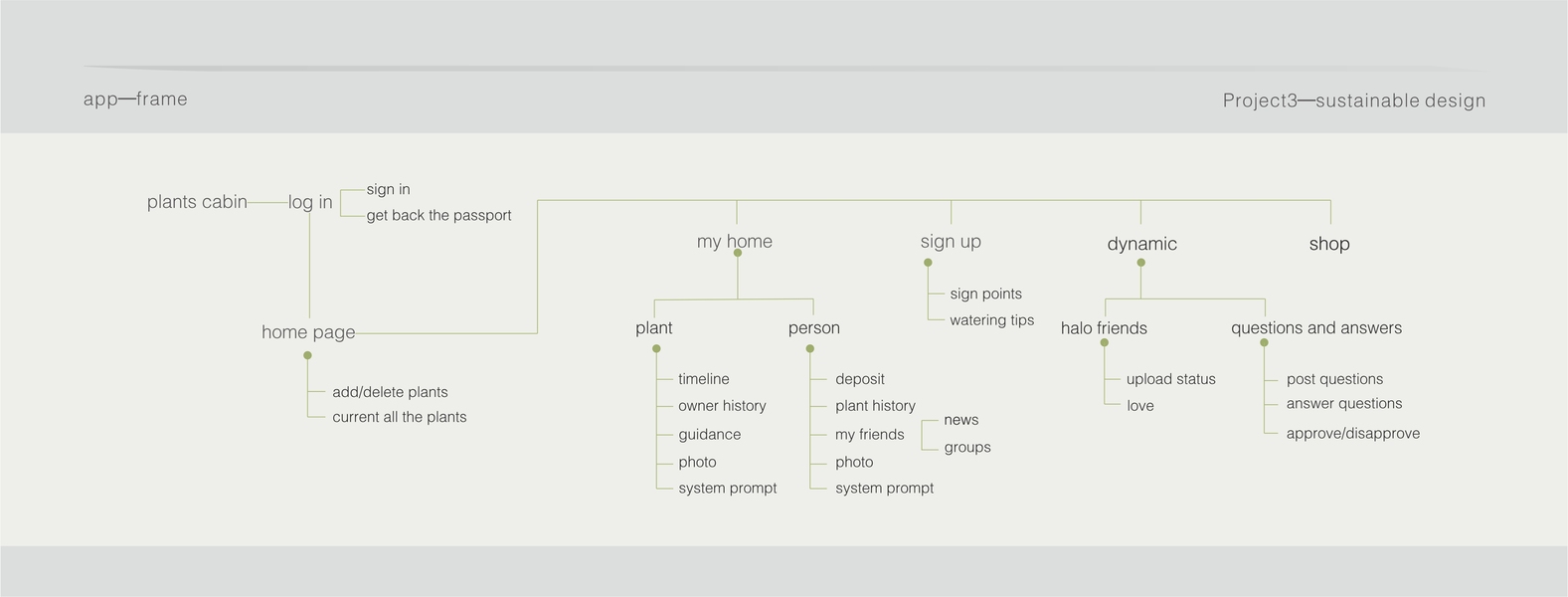Click the dot under person node
1568x597 pixels.
[810, 348]
